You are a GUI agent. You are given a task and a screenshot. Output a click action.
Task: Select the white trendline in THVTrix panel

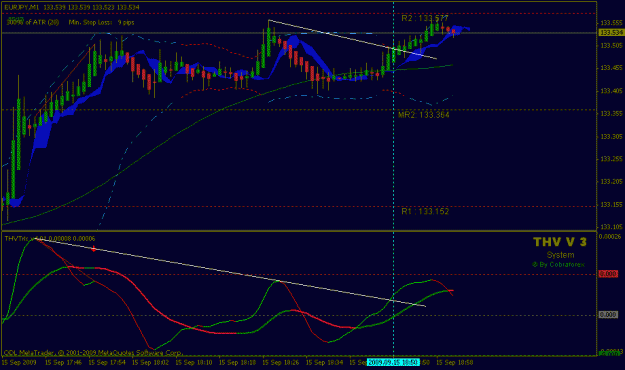(x=231, y=272)
